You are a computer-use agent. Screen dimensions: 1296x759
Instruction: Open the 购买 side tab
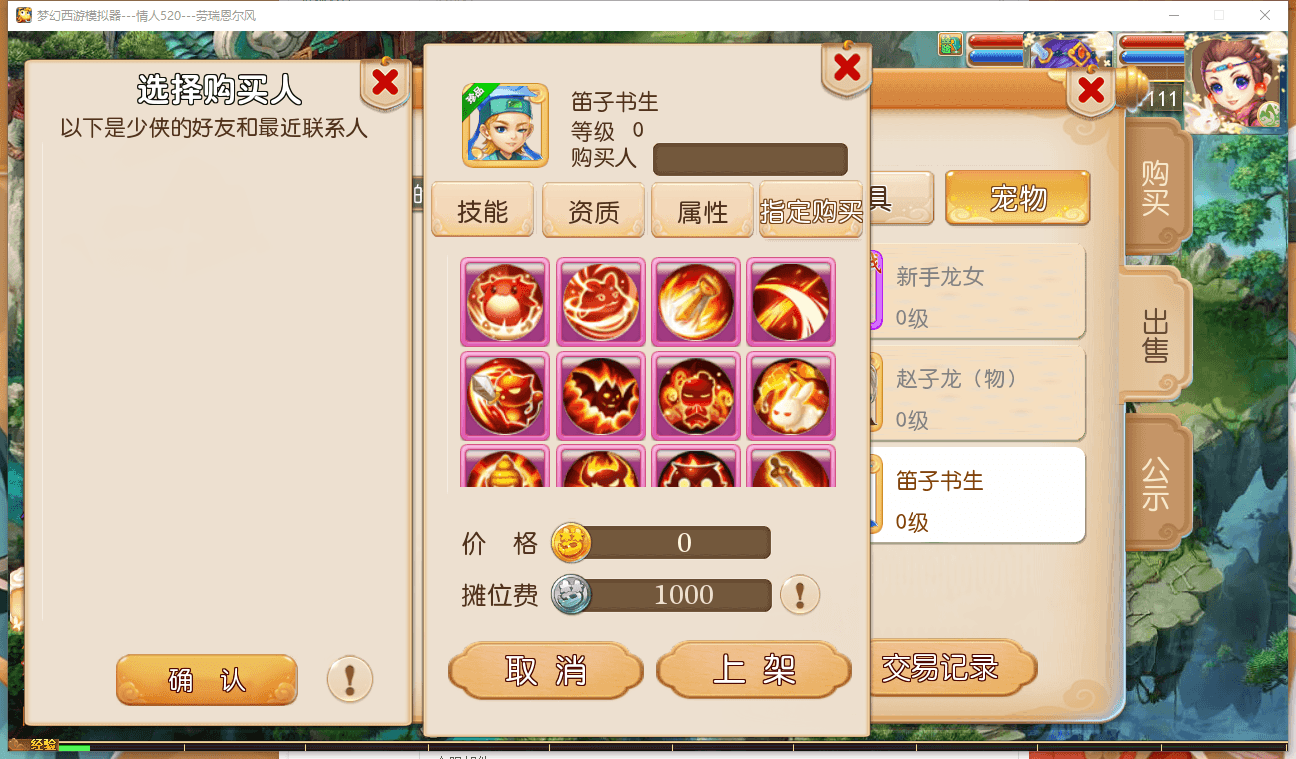(1157, 188)
